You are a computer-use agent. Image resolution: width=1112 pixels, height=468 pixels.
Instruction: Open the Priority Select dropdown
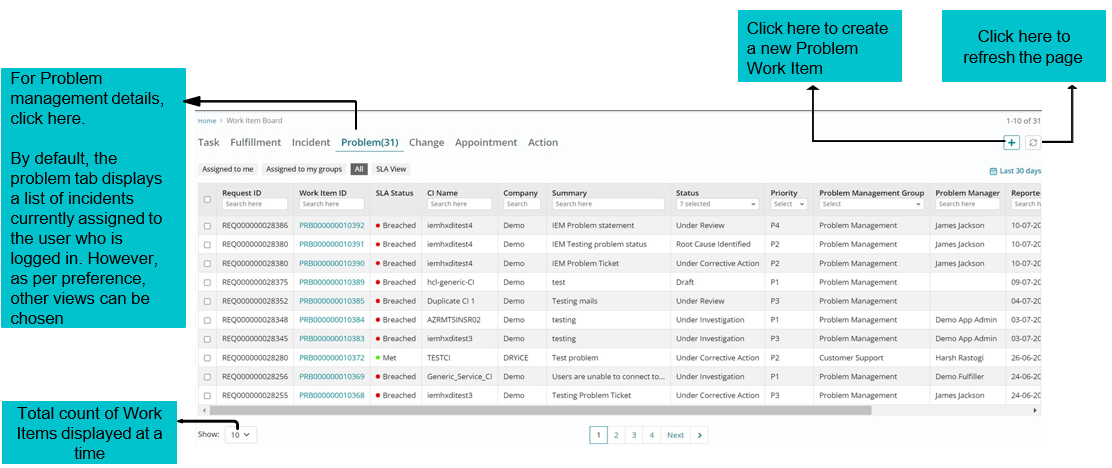789,204
